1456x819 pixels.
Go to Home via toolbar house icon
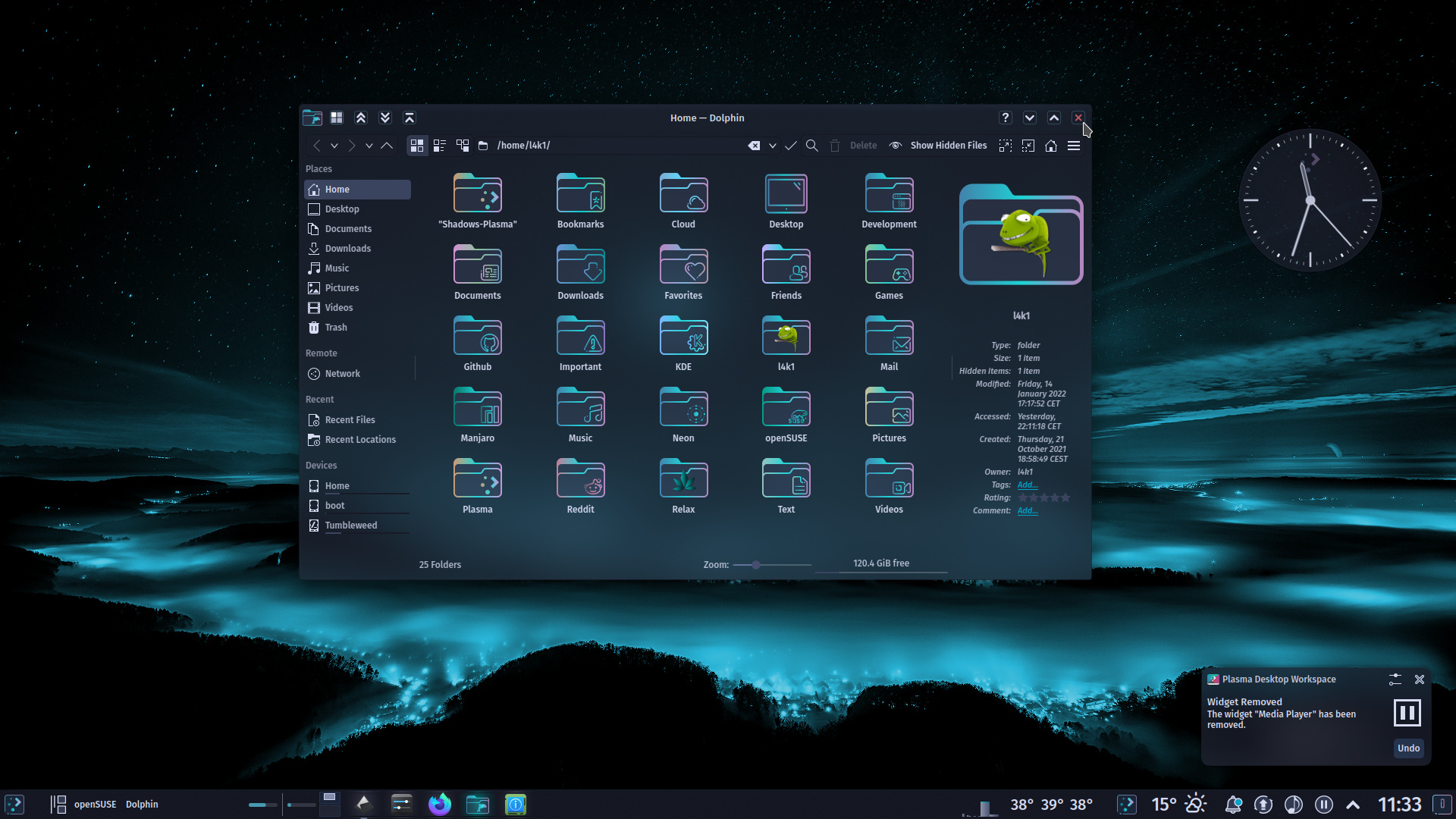click(x=1051, y=146)
